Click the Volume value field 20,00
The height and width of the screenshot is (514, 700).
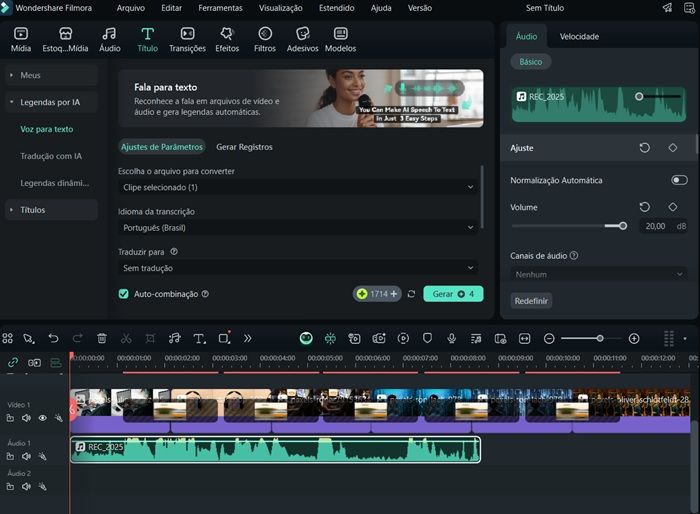click(654, 226)
